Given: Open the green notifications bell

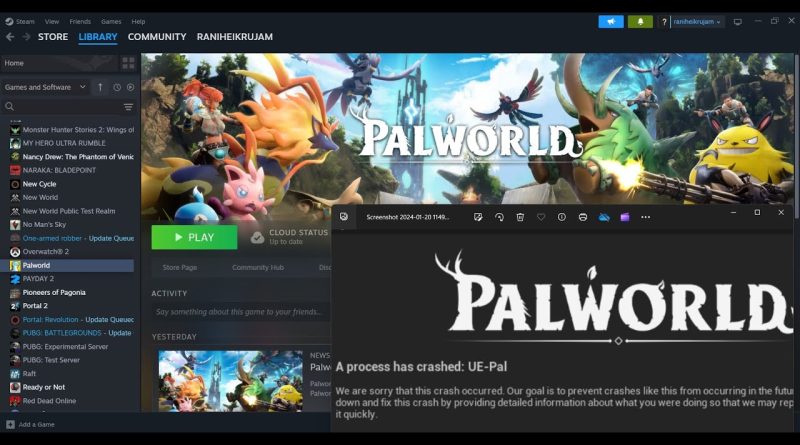Looking at the screenshot, I should point(640,21).
